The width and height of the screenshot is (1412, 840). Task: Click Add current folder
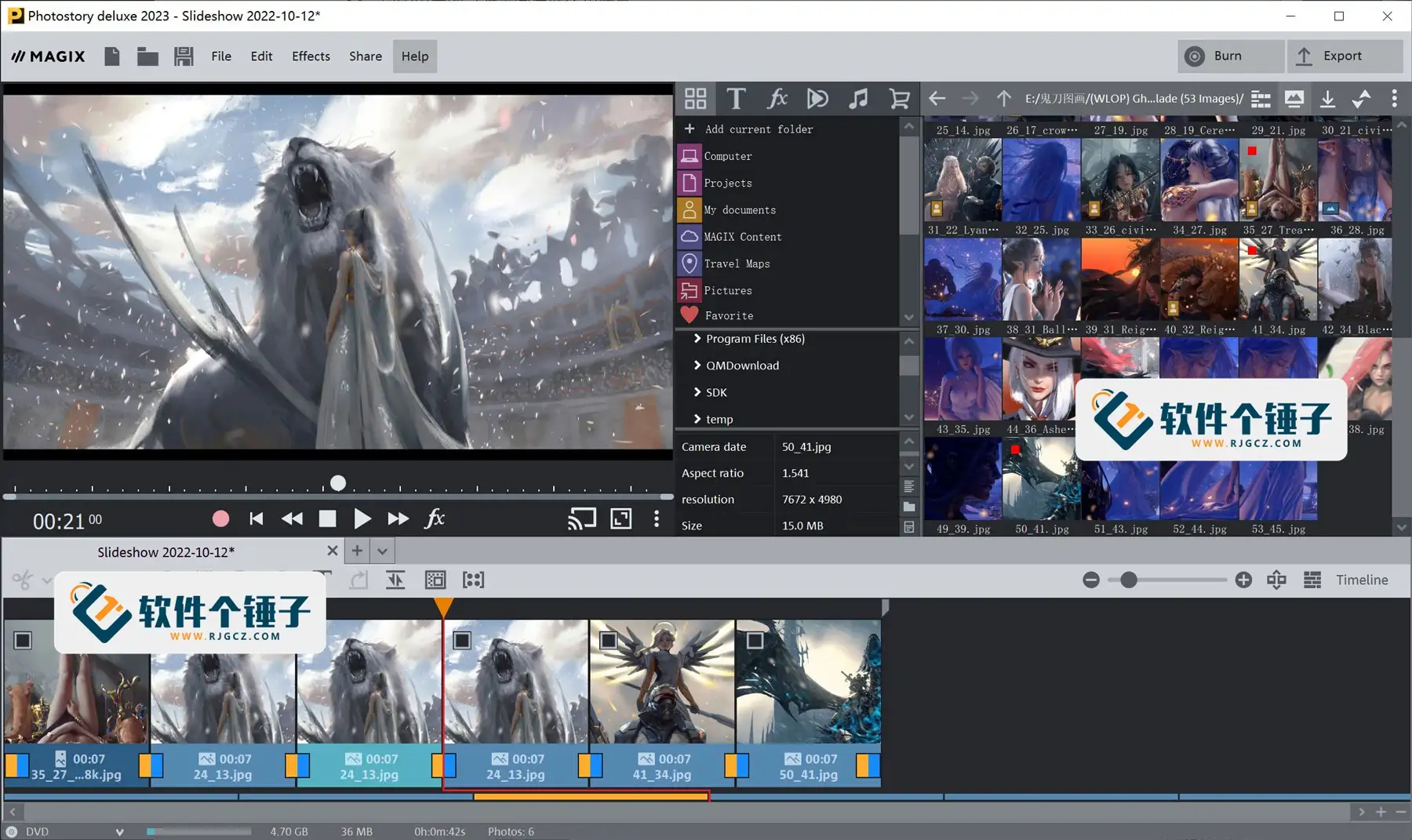pyautogui.click(x=758, y=129)
